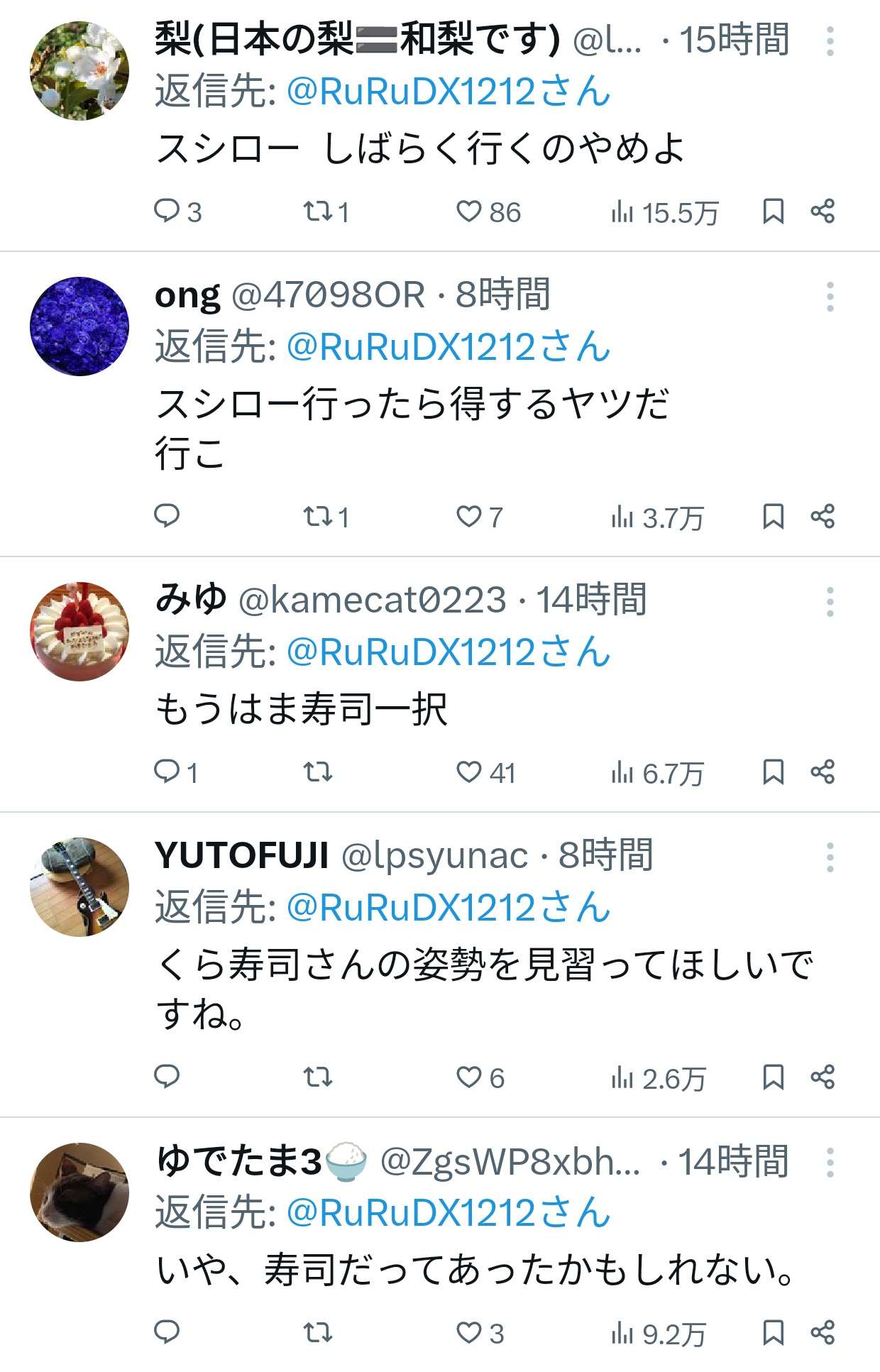Viewport: 880px width, 1372px height.
Task: Open more options menu on ong's reply
Action: click(830, 297)
